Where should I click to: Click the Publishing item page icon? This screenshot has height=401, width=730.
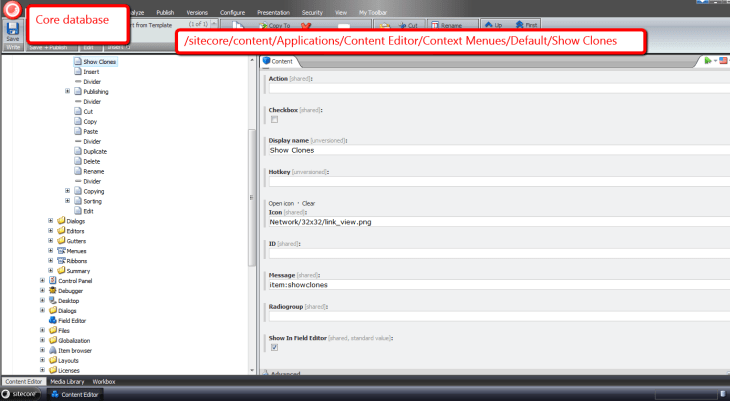[78, 91]
